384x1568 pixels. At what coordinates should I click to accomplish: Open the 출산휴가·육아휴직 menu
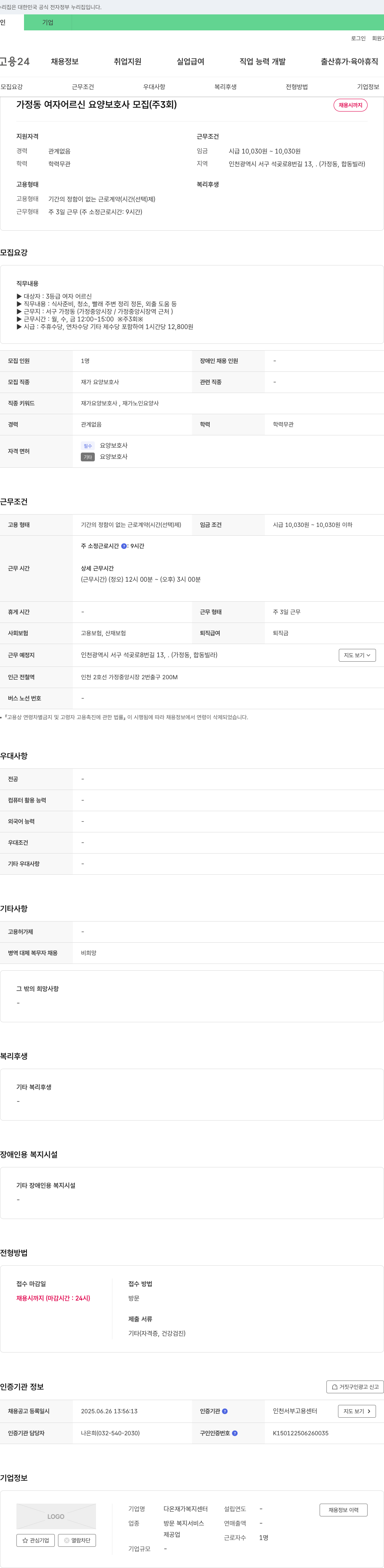click(349, 62)
